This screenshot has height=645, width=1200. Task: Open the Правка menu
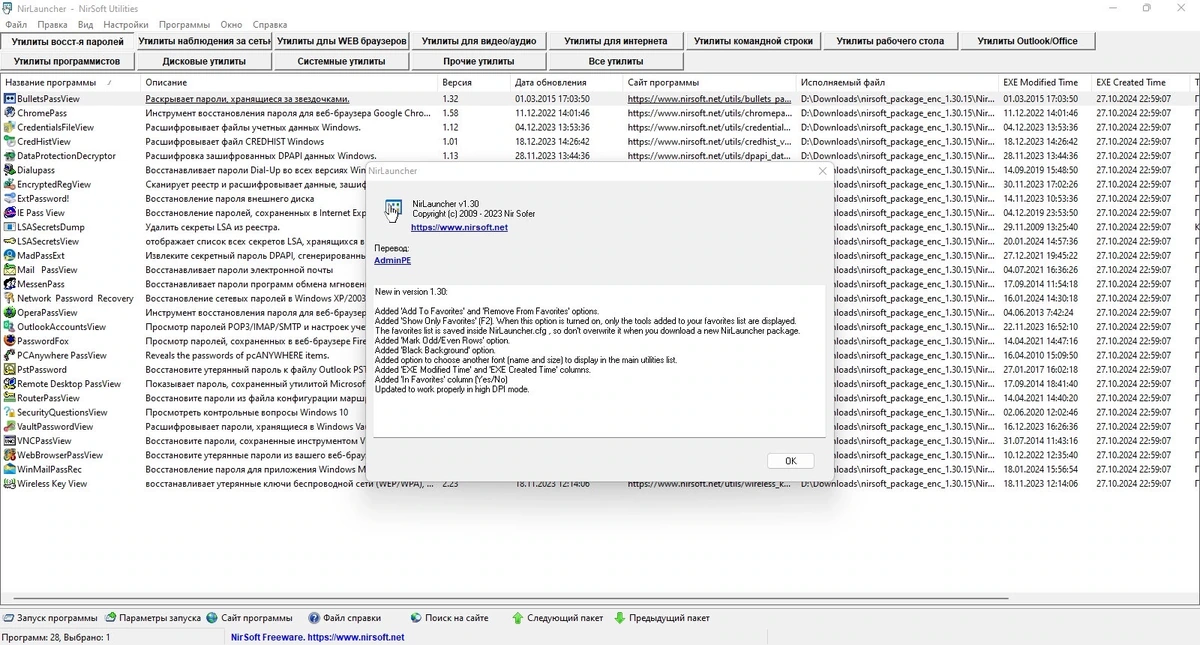click(x=52, y=24)
